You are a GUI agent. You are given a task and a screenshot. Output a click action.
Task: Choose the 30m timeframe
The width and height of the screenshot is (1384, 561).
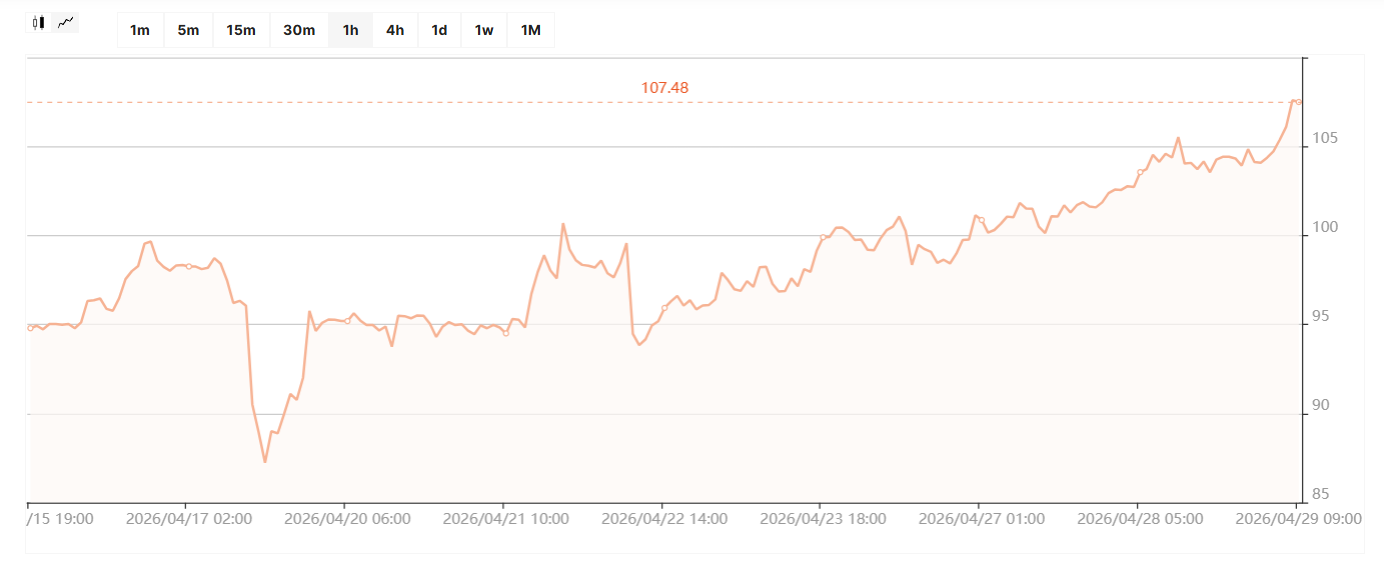(x=299, y=30)
